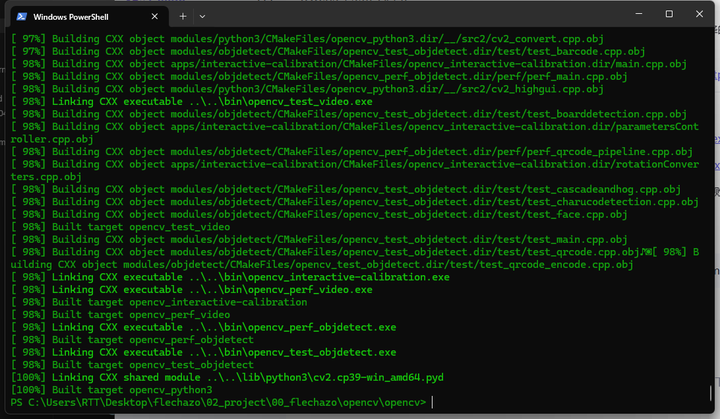Click the PowerShell icon in the tab
720x419 pixels.
pos(22,17)
